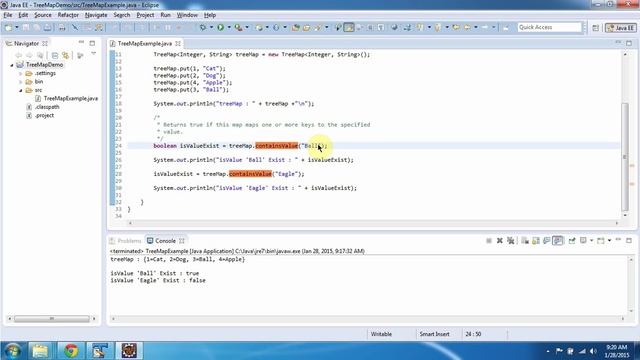Select the TreeMapExample.java editor tab
The image size is (640, 360).
pos(145,43)
